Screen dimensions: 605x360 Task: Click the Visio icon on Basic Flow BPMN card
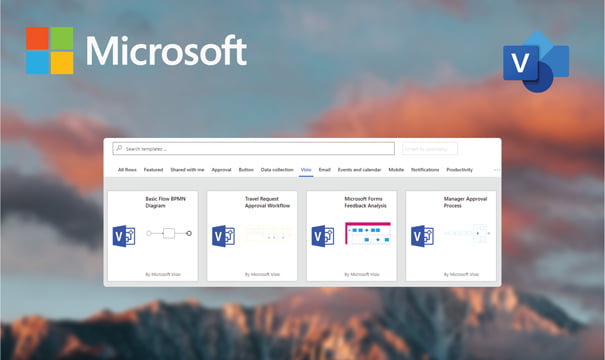pyautogui.click(x=124, y=236)
